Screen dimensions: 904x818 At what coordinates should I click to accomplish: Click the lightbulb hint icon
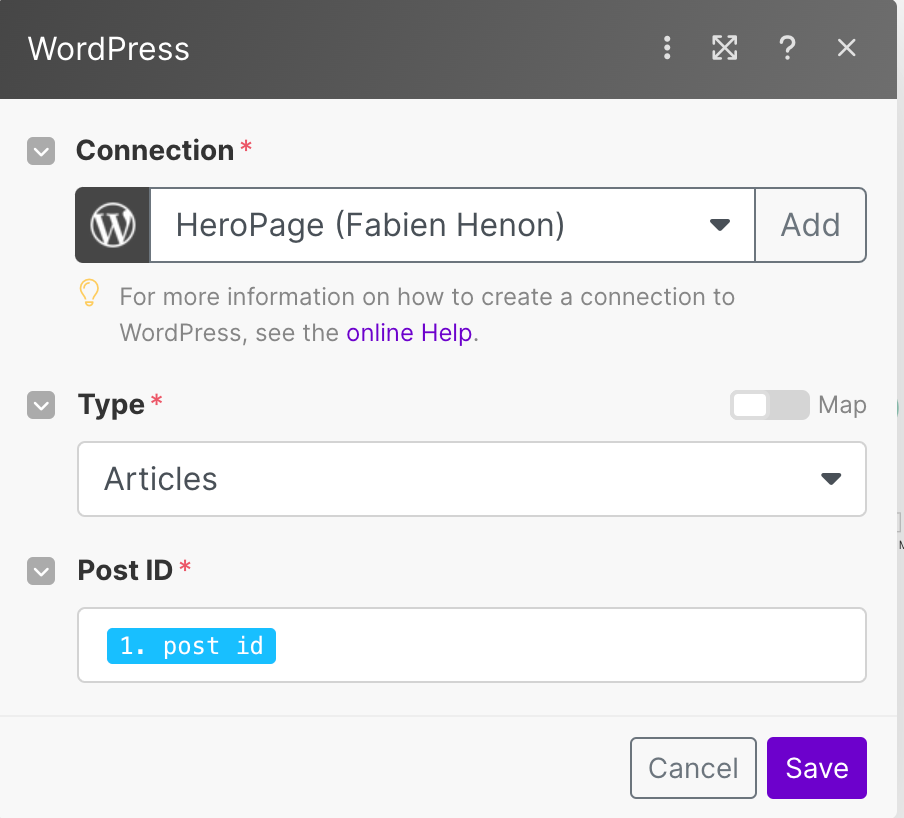point(89,293)
